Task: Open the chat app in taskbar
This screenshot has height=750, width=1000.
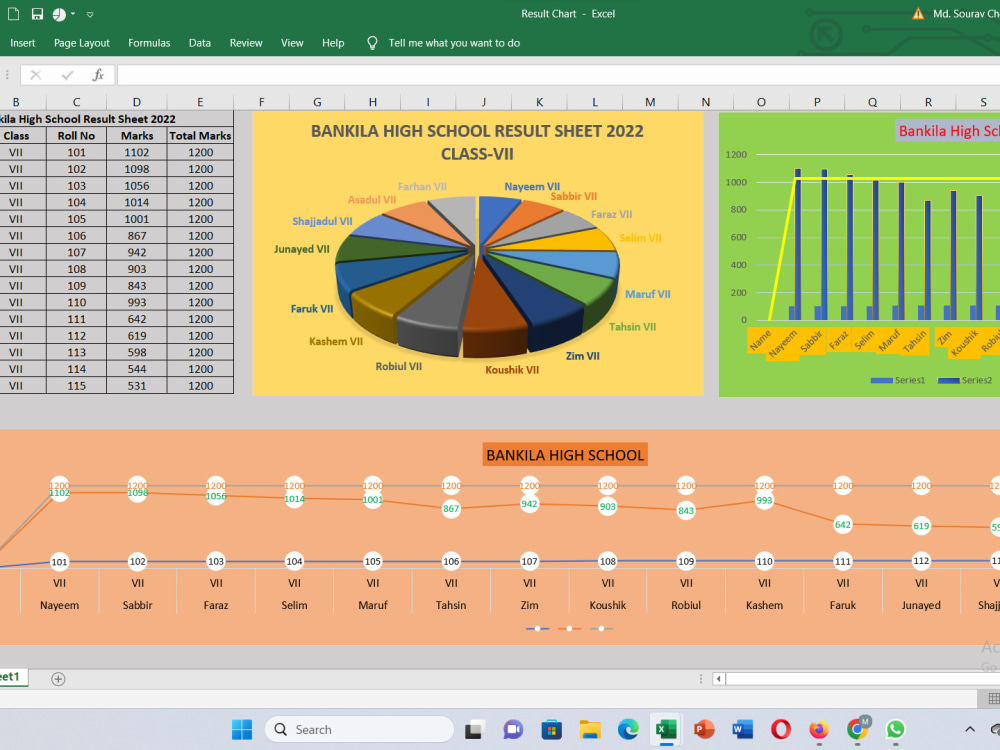Action: click(513, 729)
